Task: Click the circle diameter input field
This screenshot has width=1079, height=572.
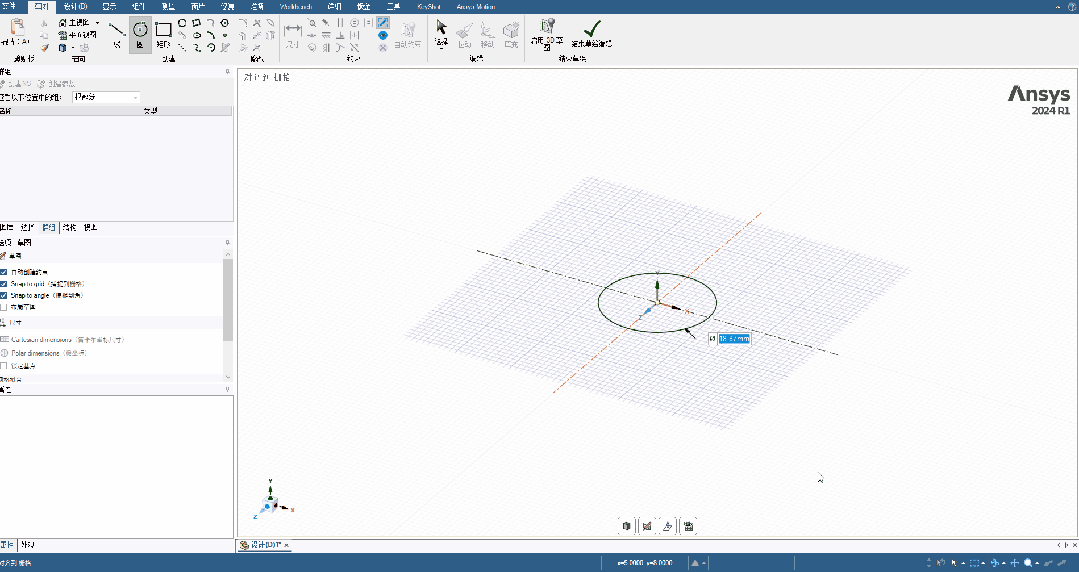Action: 734,339
